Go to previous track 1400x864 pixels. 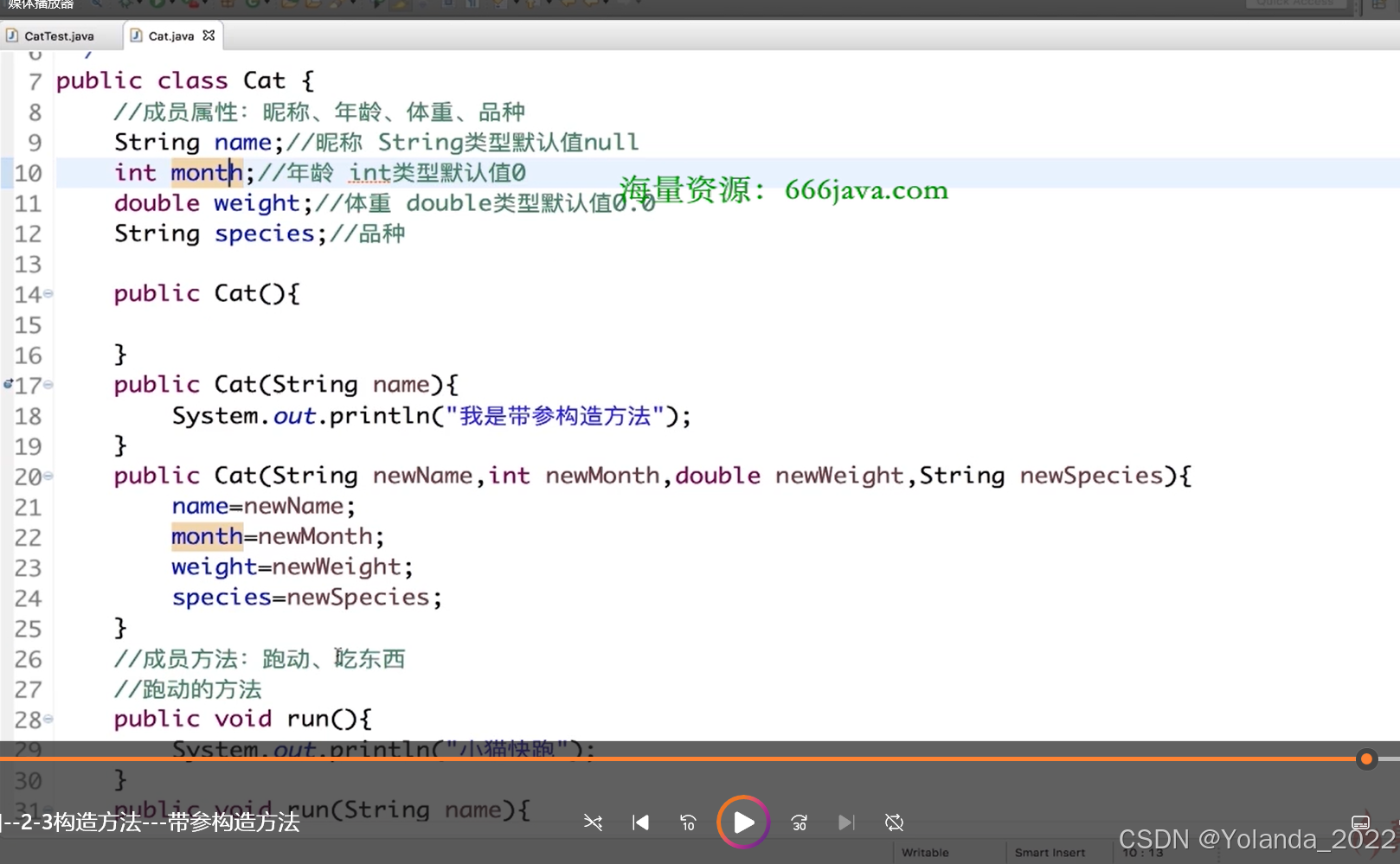click(x=640, y=822)
